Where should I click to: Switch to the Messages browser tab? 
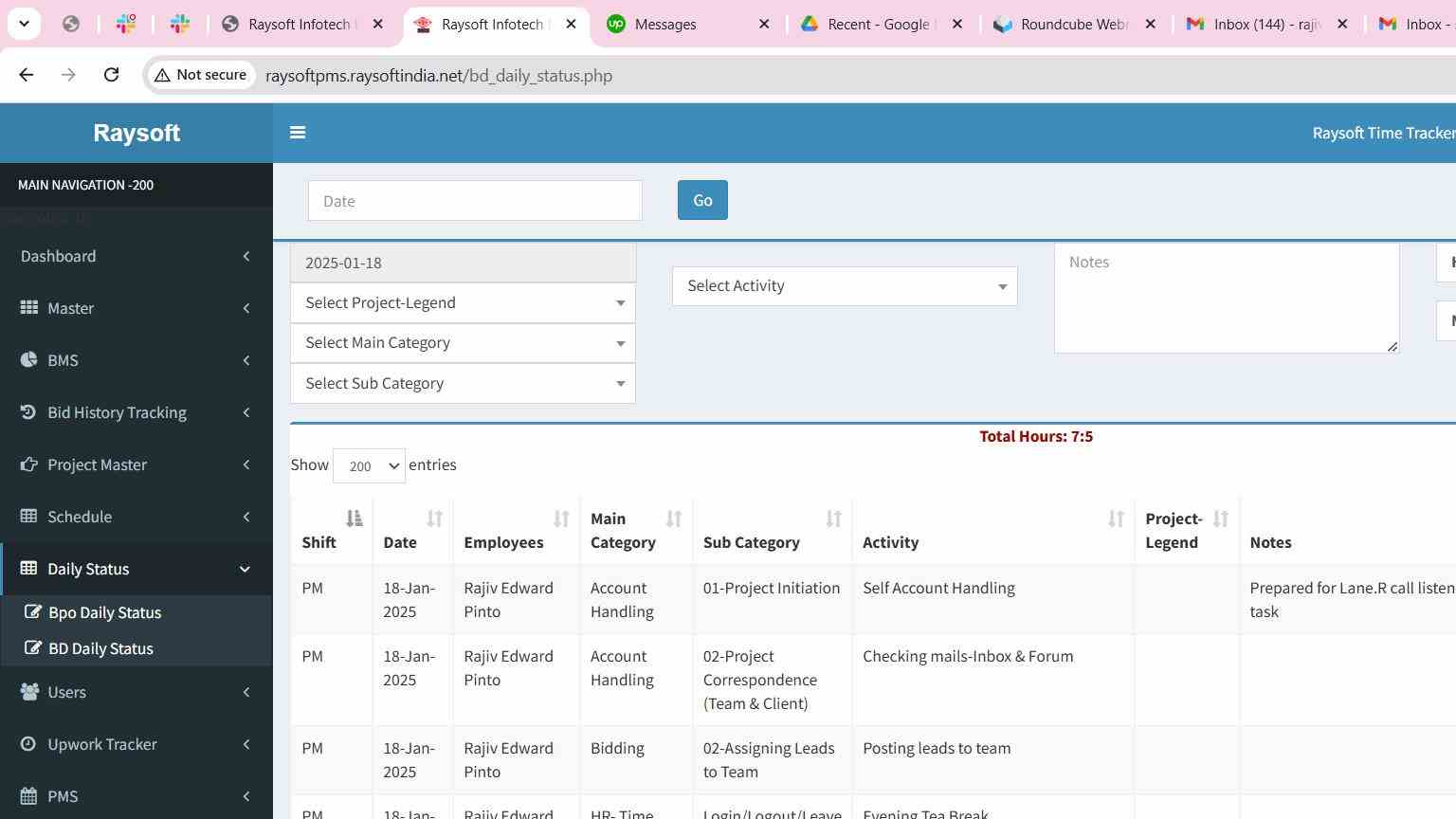point(687,24)
